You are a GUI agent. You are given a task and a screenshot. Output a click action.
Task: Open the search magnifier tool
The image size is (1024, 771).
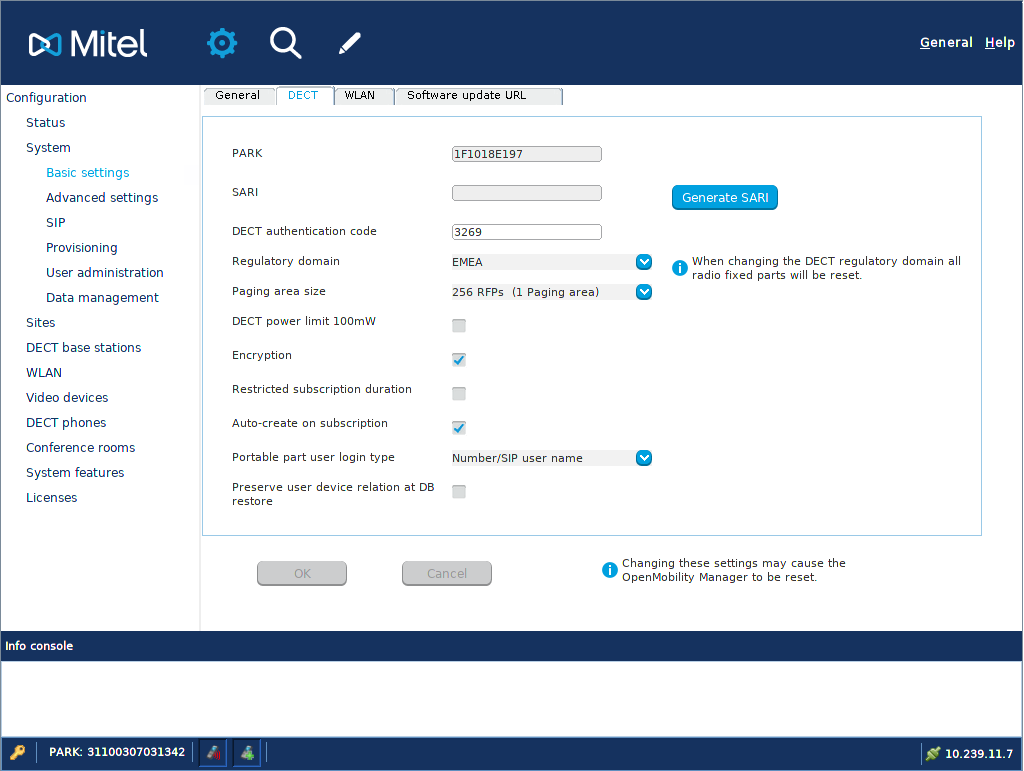pyautogui.click(x=285, y=43)
